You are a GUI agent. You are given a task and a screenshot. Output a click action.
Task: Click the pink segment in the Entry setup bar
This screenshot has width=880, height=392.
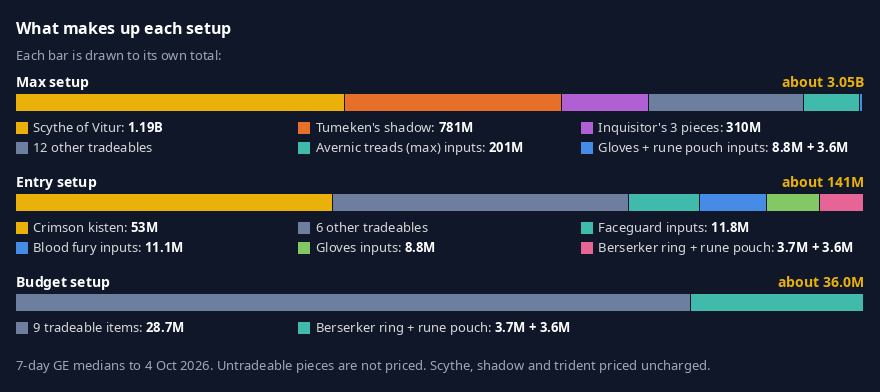point(841,203)
